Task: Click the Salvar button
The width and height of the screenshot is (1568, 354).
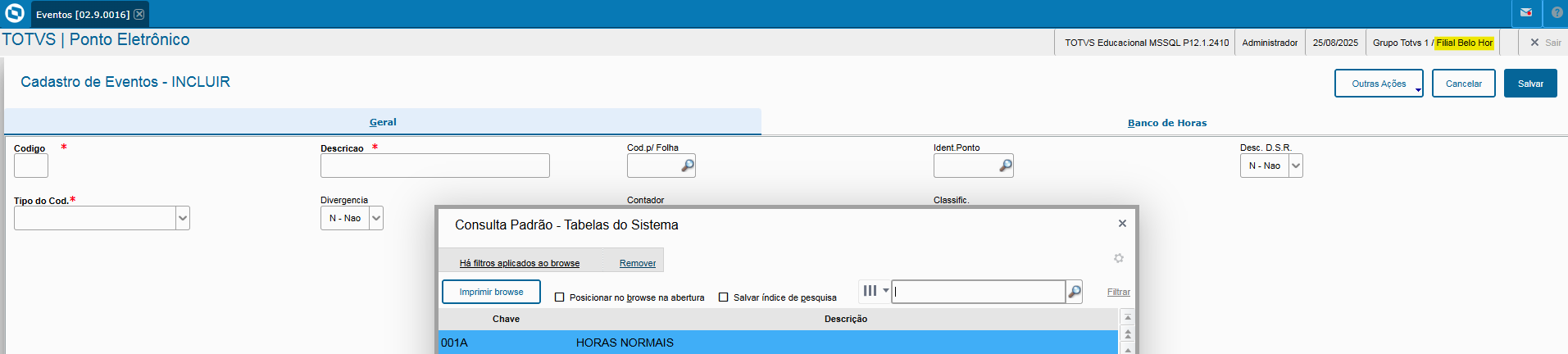Action: coord(1529,84)
